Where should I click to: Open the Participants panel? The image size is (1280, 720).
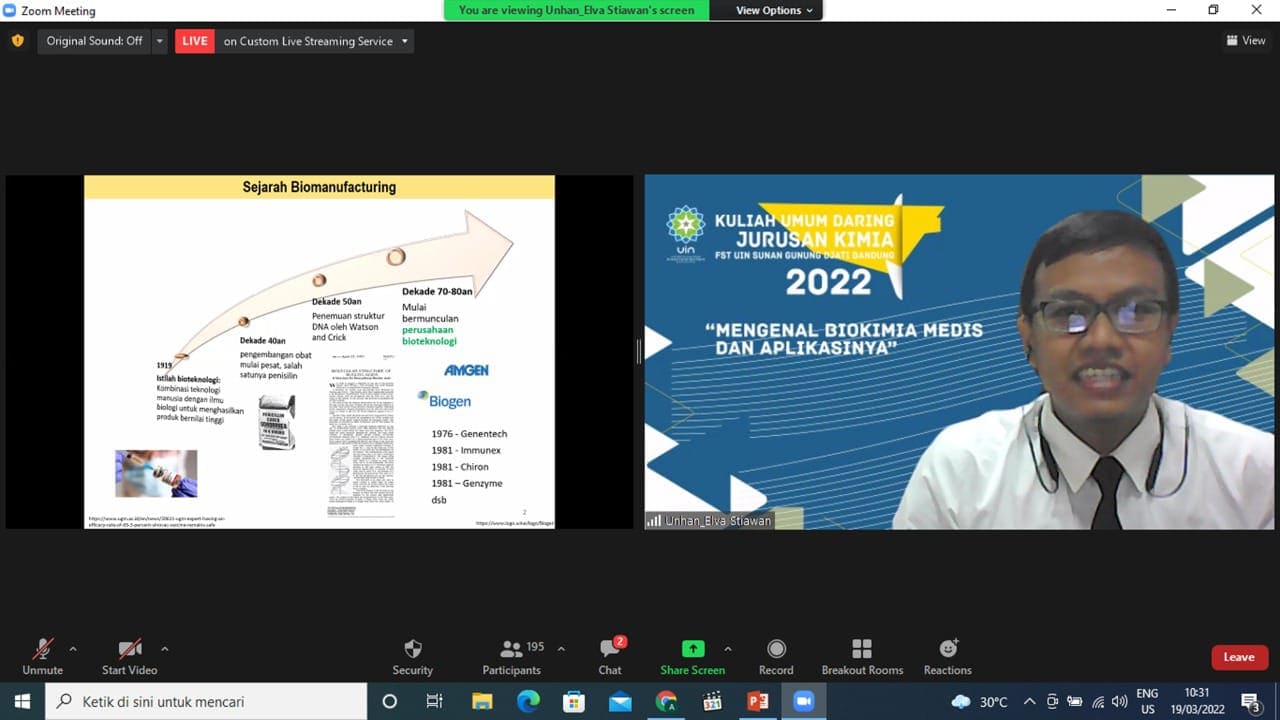tap(511, 649)
